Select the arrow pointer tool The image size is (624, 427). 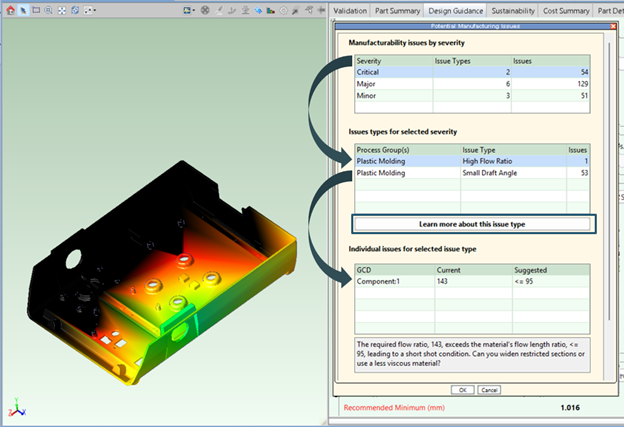point(23,10)
